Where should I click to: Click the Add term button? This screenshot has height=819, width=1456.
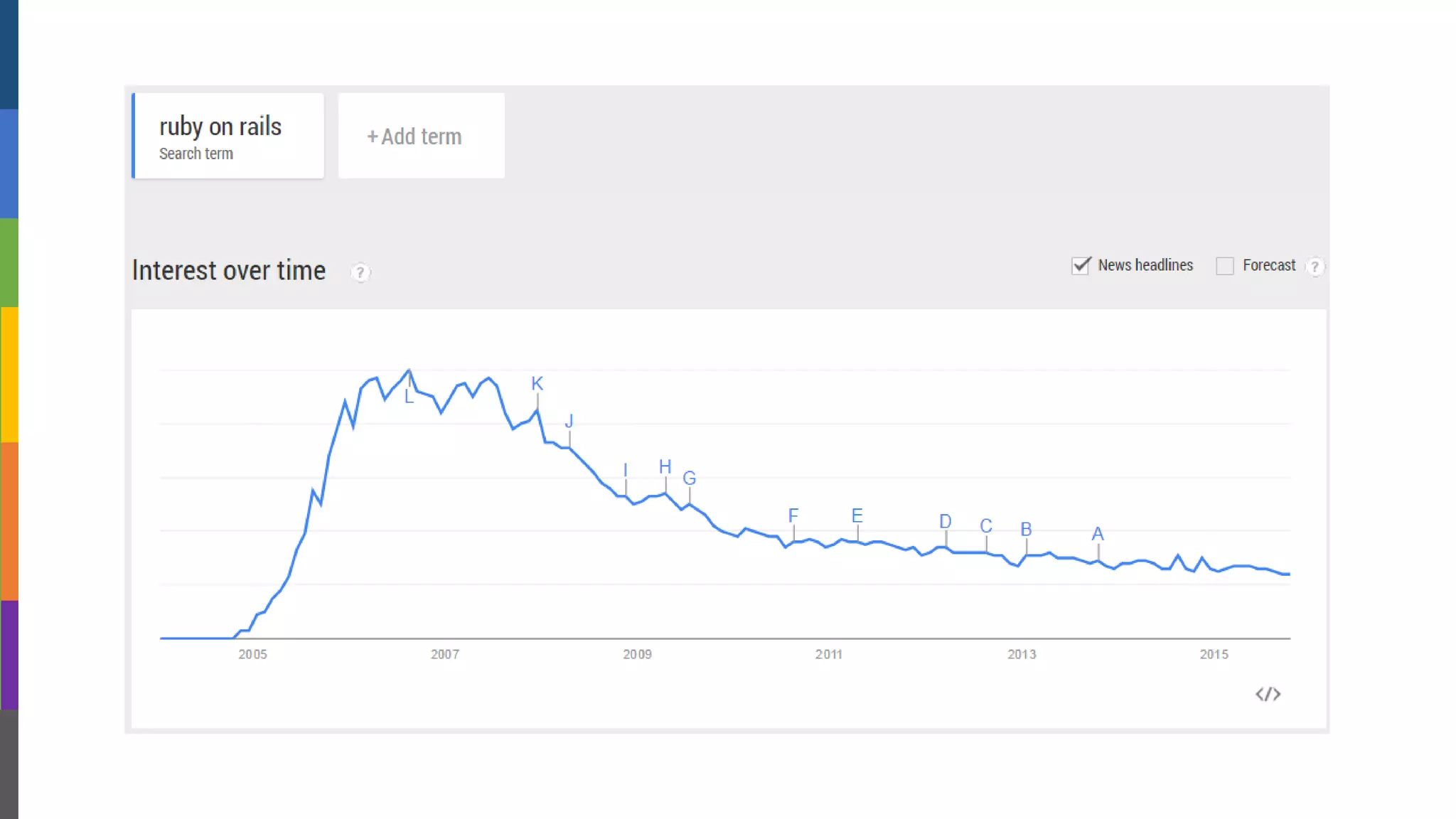pos(421,136)
